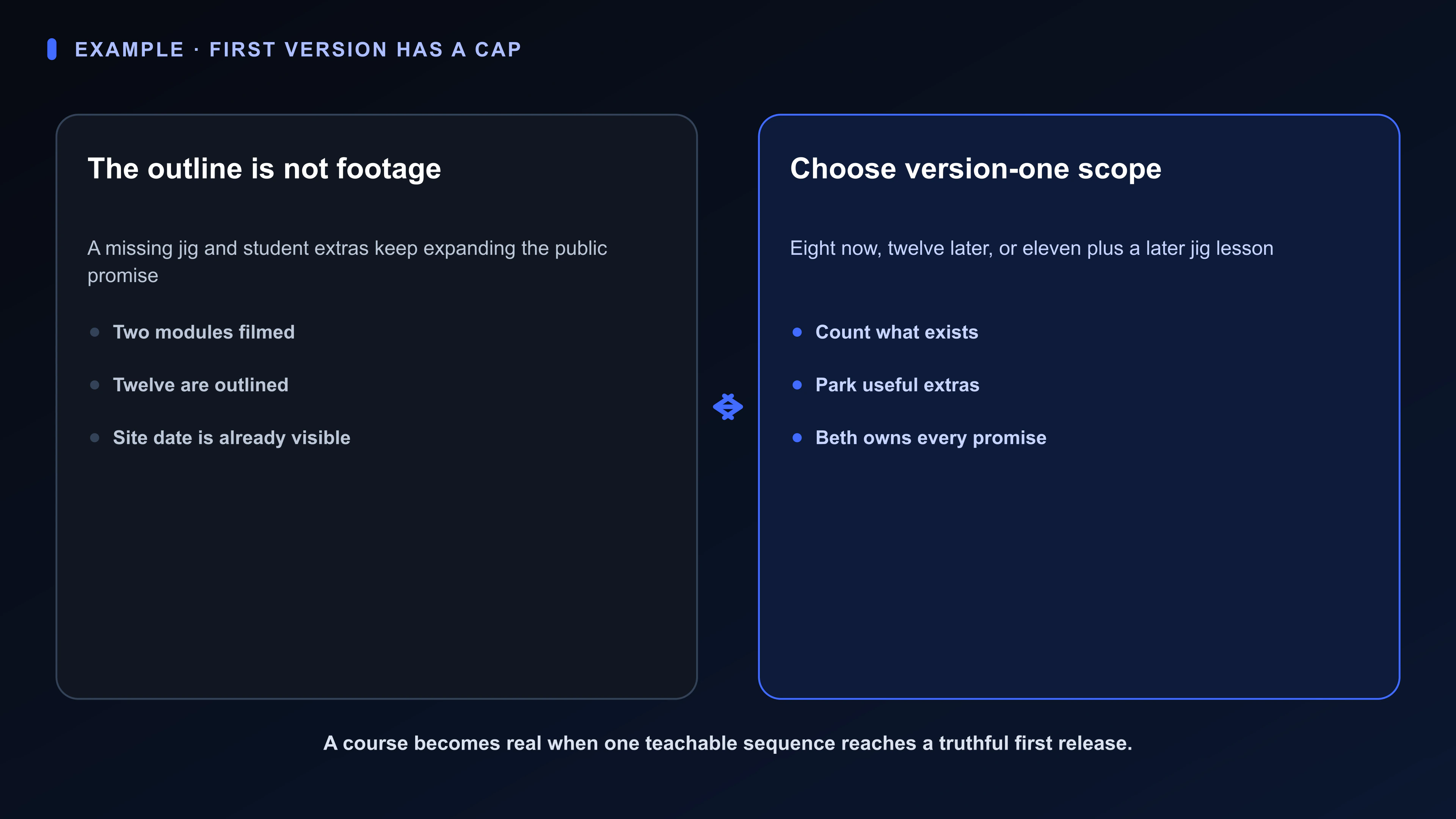Click the Site date is already visible text
1456x819 pixels.
tap(232, 438)
